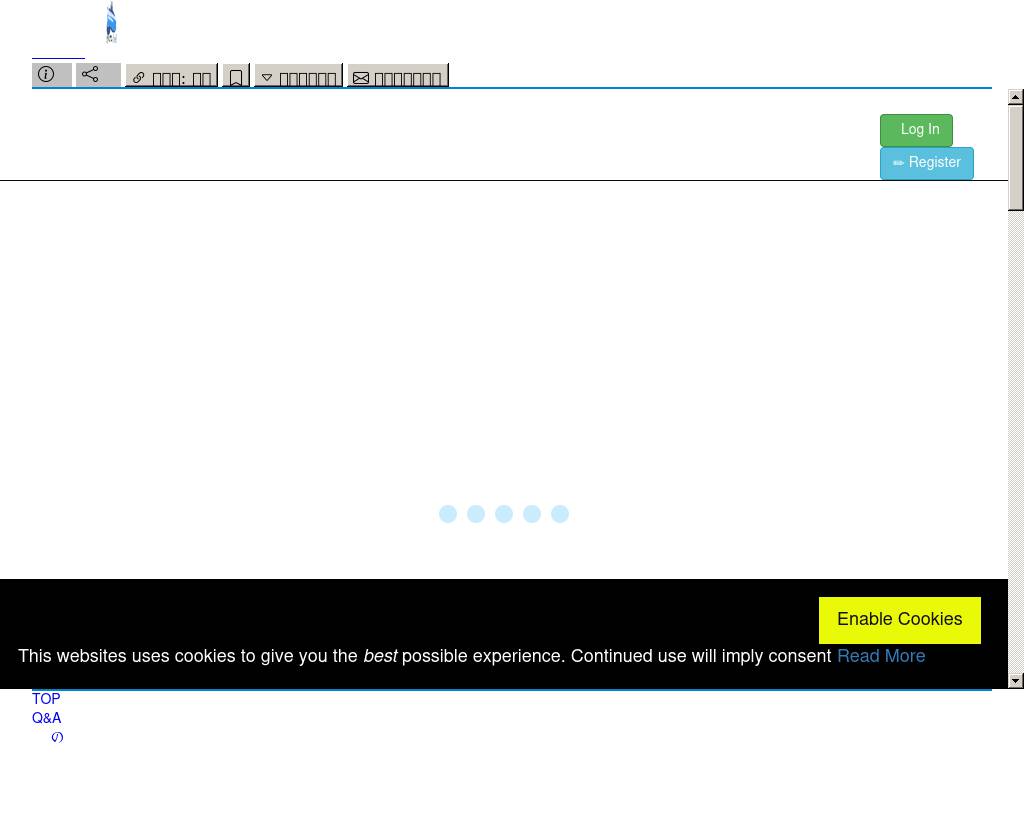This screenshot has height=837, width=1024.
Task: Click the vertical scrollbar thumb
Action: click(1016, 158)
